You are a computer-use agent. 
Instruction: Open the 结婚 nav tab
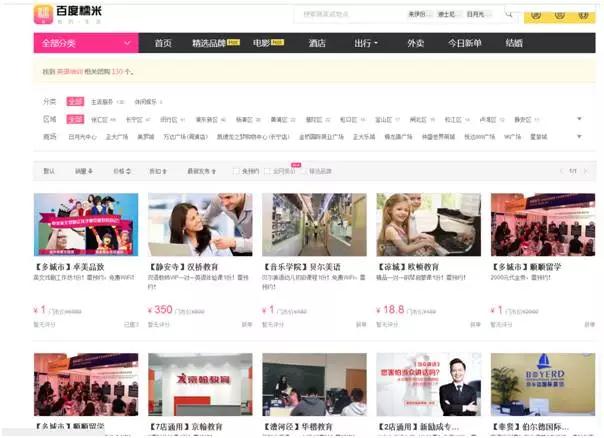pyautogui.click(x=514, y=43)
